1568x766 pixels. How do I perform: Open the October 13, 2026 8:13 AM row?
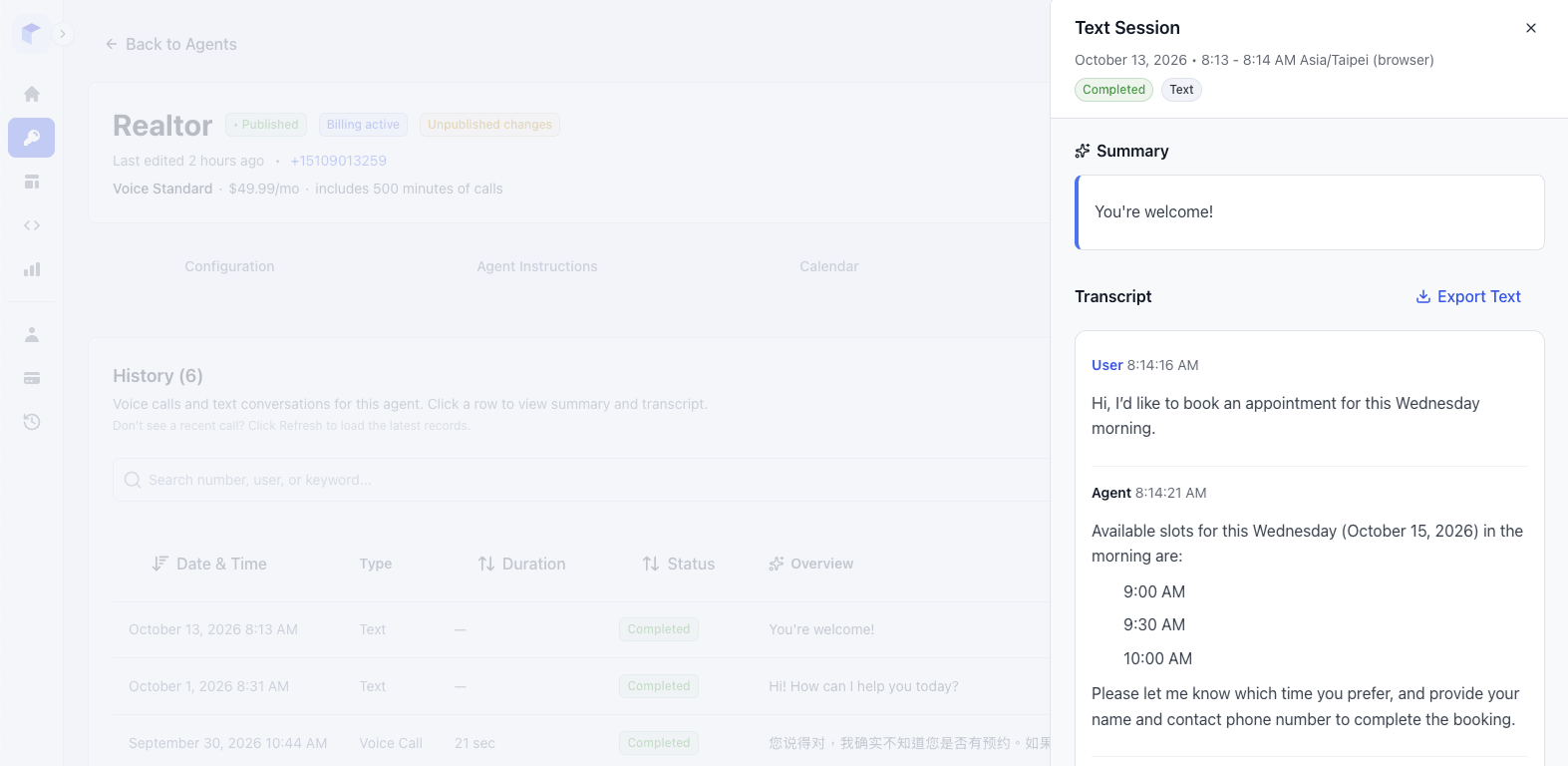point(581,629)
